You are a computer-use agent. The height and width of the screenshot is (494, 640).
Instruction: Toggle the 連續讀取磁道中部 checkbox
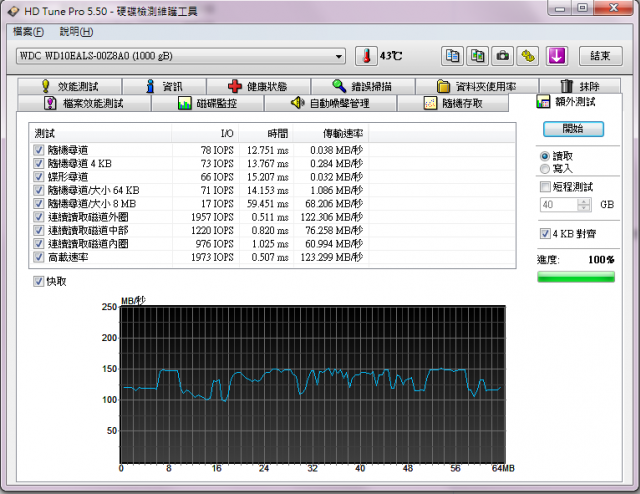click(38, 230)
